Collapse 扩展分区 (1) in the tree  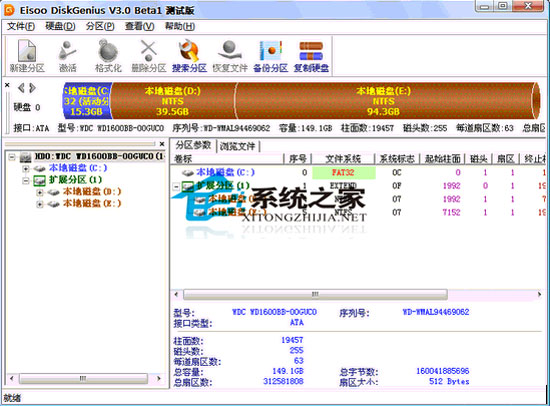pyautogui.click(x=26, y=181)
